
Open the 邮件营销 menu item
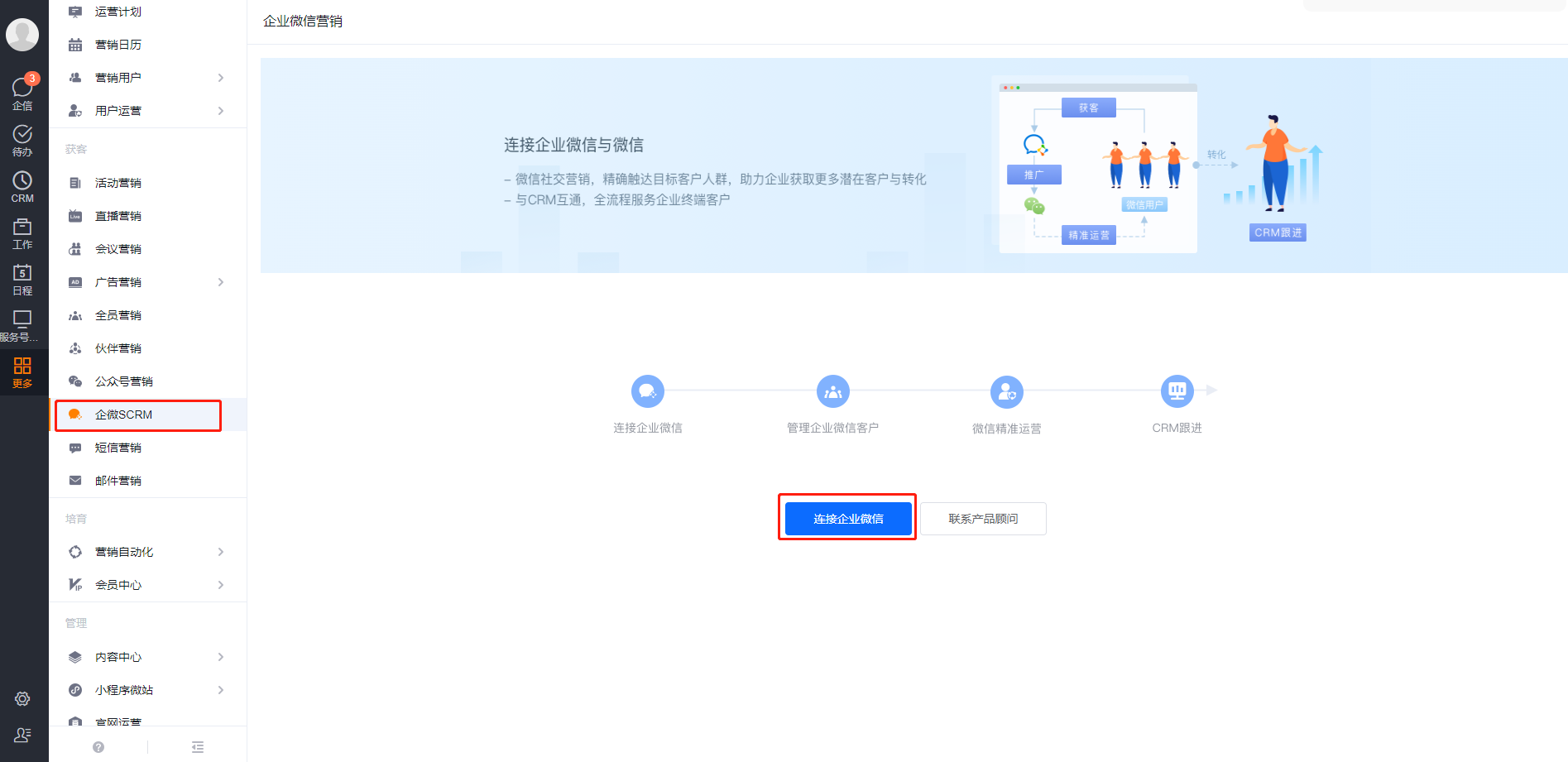(x=148, y=481)
